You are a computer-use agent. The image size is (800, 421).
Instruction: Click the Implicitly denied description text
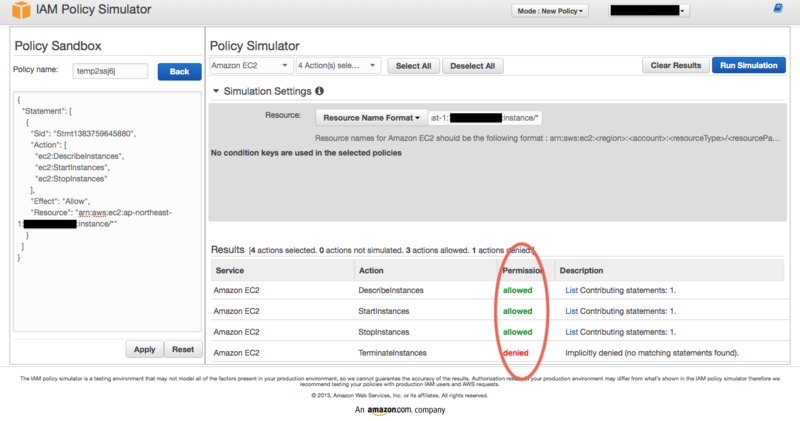tap(652, 353)
